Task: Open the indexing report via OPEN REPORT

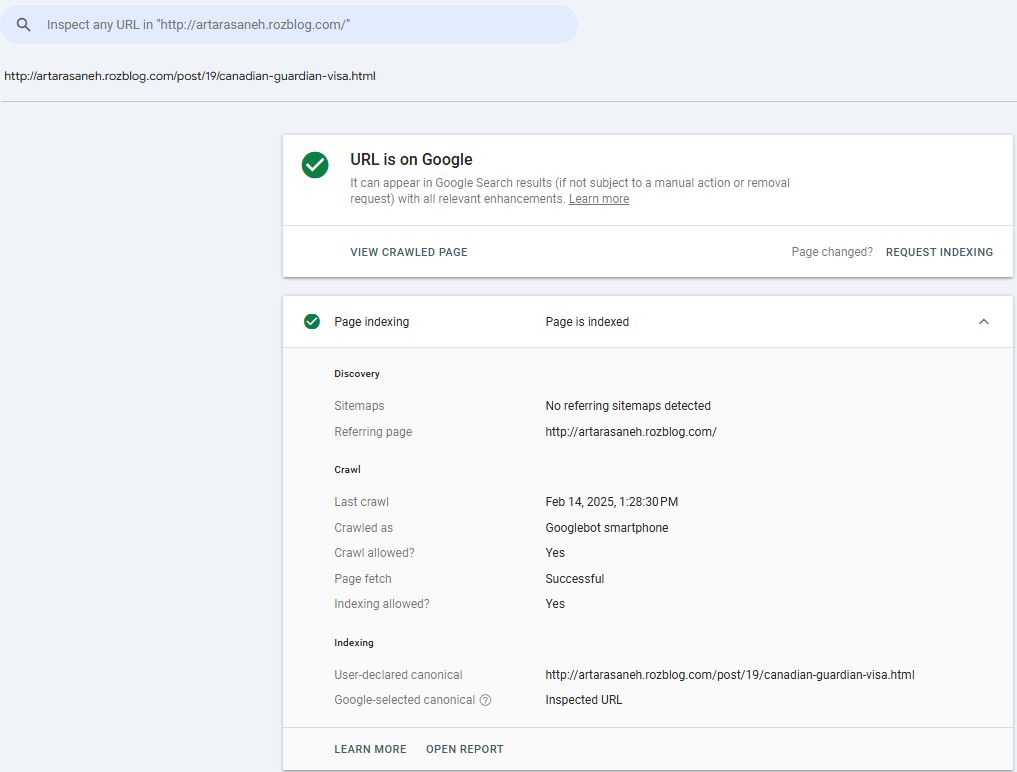Action: (x=464, y=749)
